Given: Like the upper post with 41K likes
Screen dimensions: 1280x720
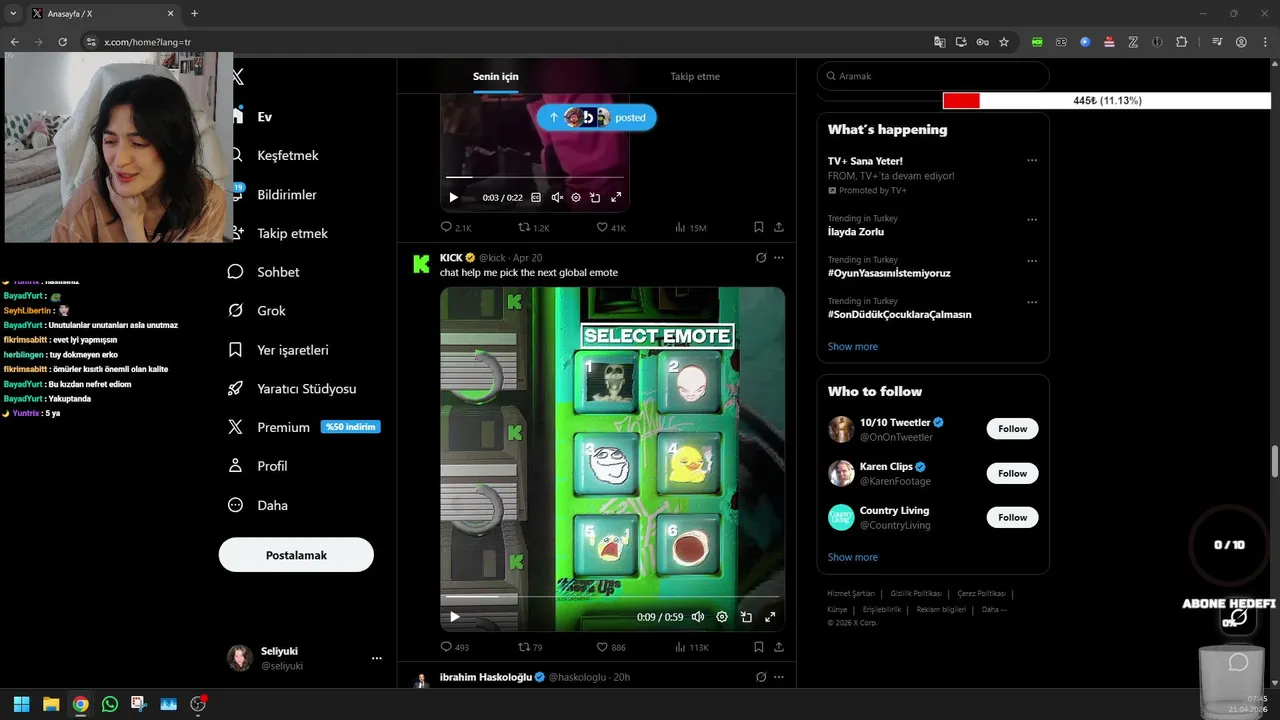Looking at the screenshot, I should pos(611,227).
